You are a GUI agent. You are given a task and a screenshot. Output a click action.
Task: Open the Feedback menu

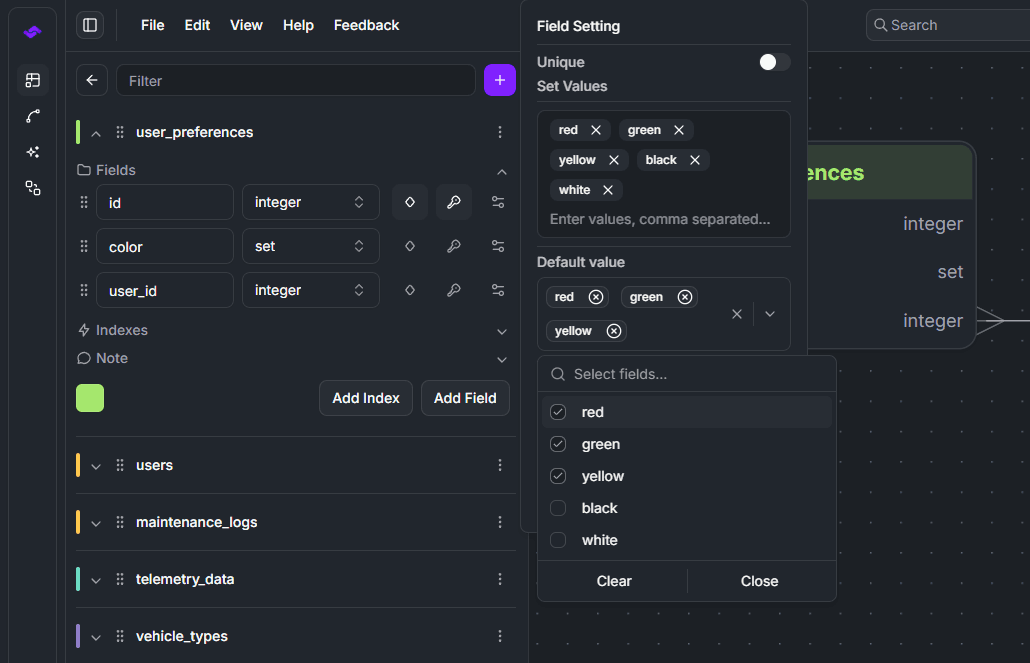click(366, 25)
